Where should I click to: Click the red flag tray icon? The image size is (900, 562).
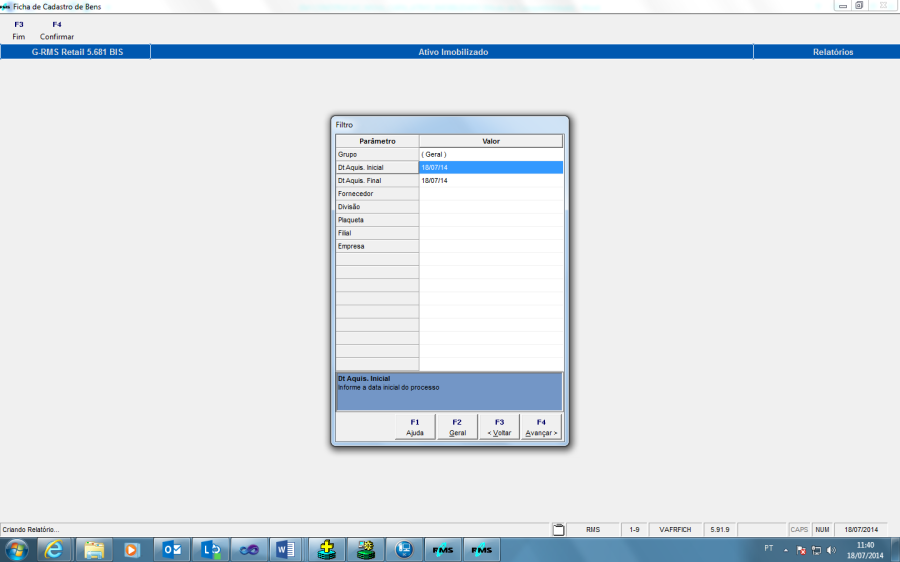coord(801,551)
